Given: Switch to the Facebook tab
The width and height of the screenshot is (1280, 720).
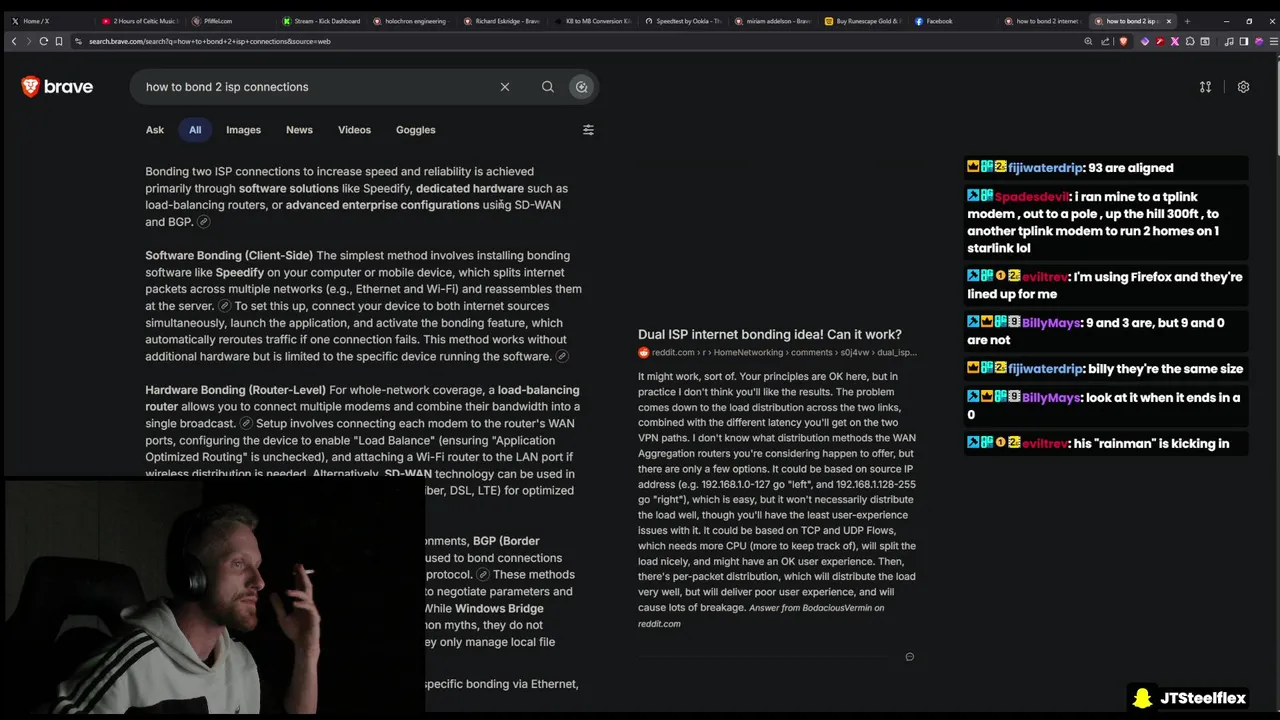Looking at the screenshot, I should (952, 21).
